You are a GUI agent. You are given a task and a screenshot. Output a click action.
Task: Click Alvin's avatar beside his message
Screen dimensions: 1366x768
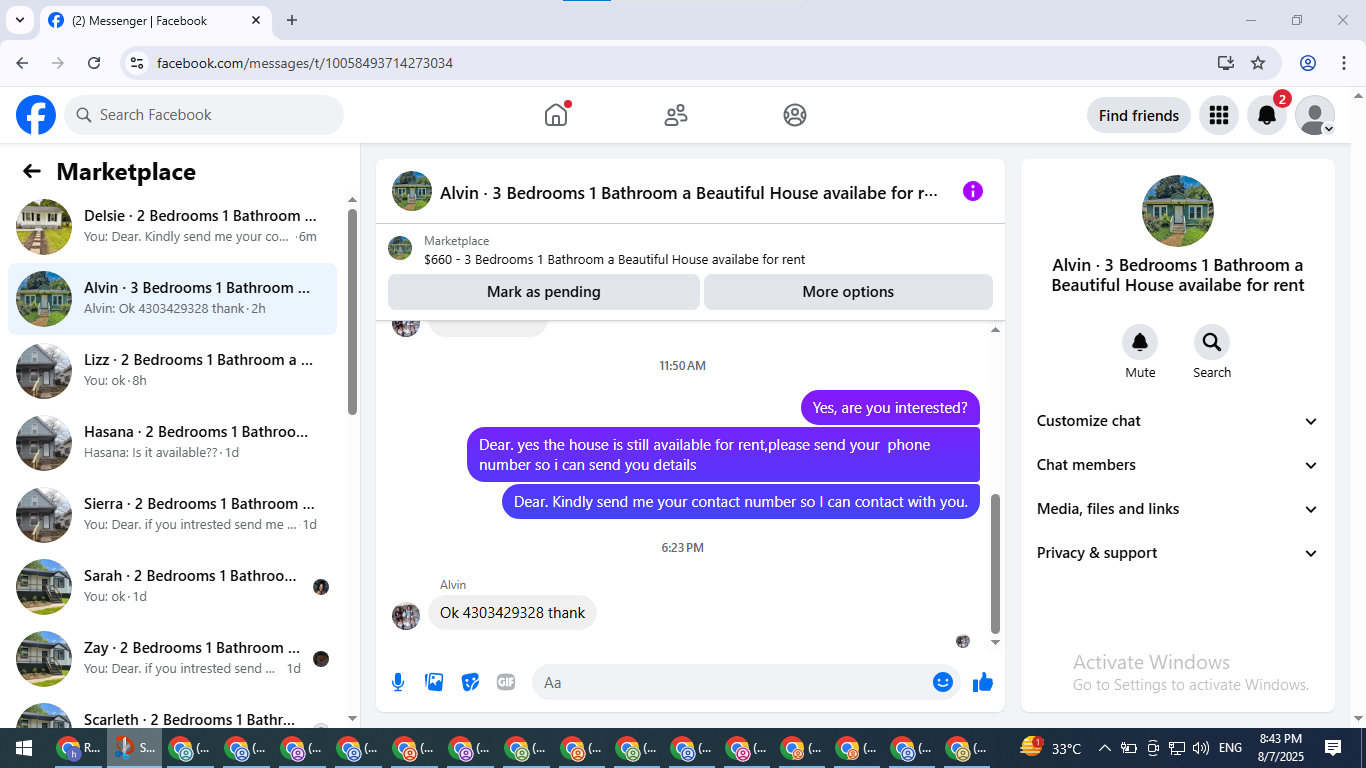click(405, 616)
